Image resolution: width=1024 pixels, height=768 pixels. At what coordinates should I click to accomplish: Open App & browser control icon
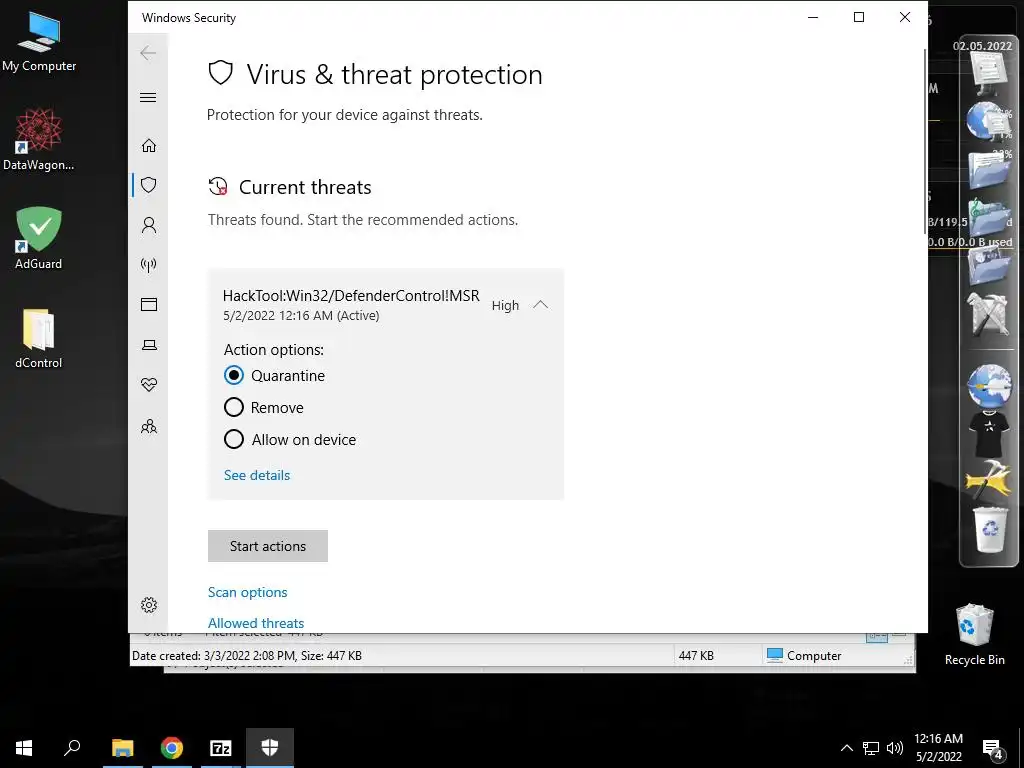coord(149,304)
